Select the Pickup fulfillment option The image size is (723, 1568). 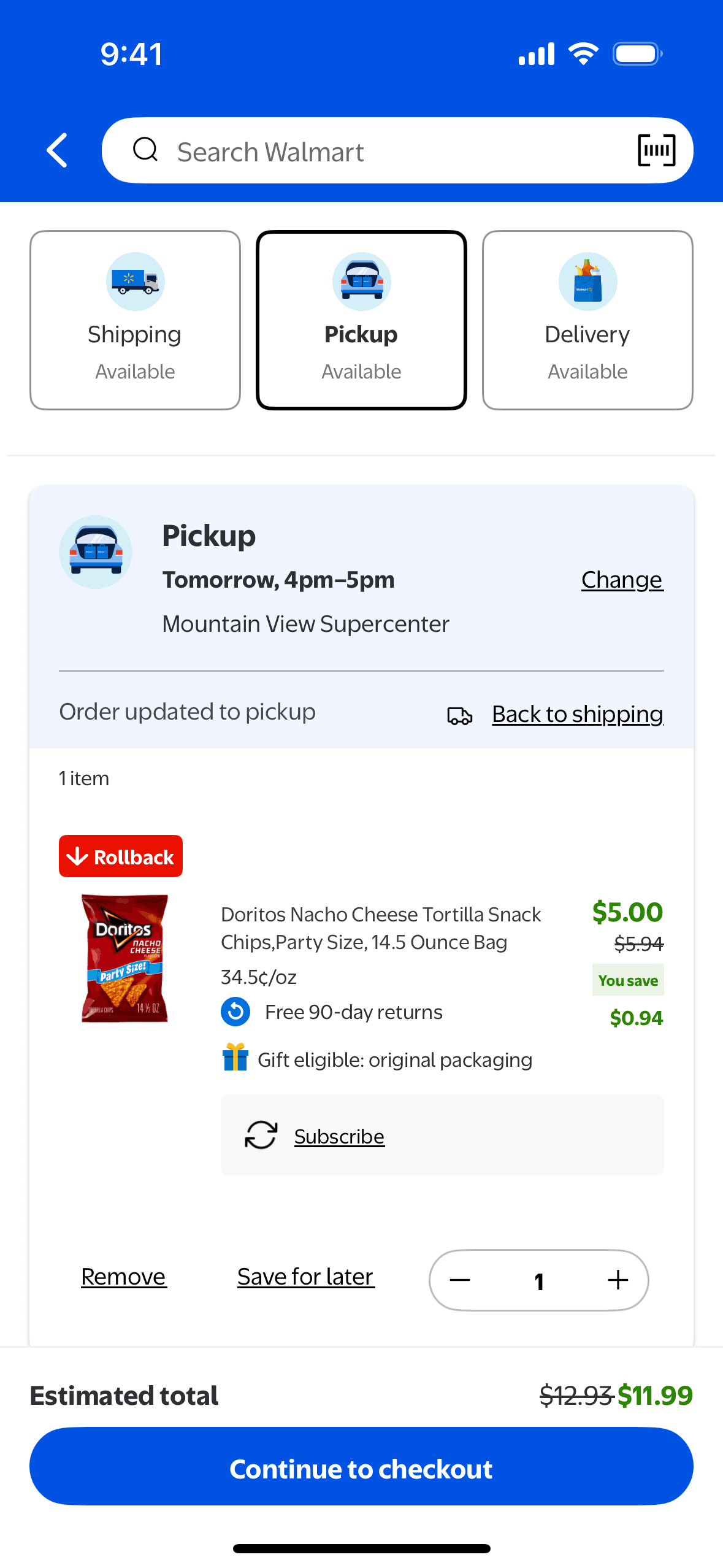pyautogui.click(x=361, y=320)
